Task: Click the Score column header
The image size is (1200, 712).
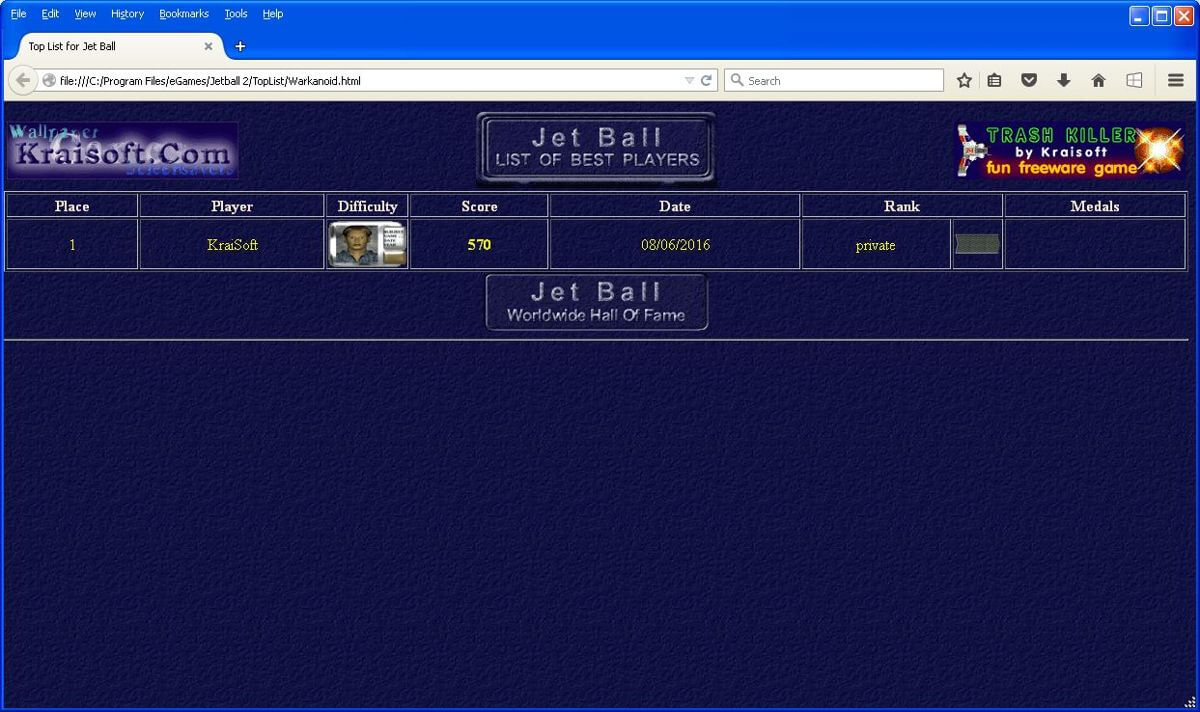Action: (479, 206)
